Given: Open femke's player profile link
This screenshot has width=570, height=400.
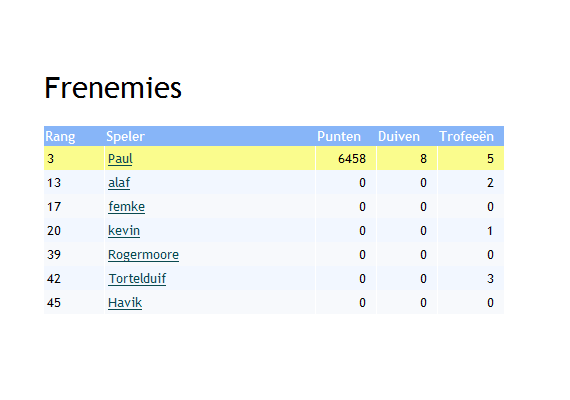Looking at the screenshot, I should pos(127,207).
